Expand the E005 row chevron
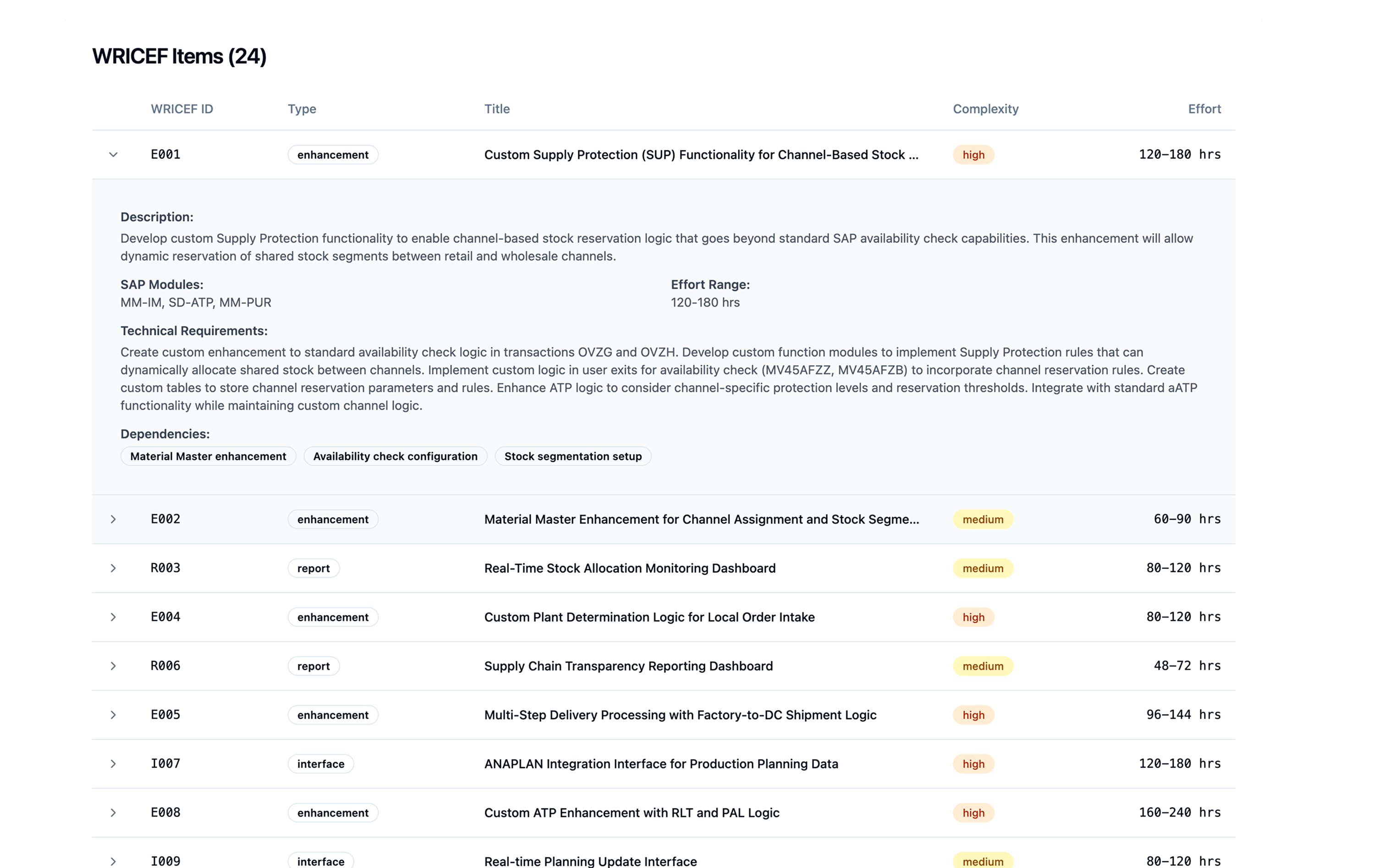The height and width of the screenshot is (868, 1374). (x=113, y=715)
